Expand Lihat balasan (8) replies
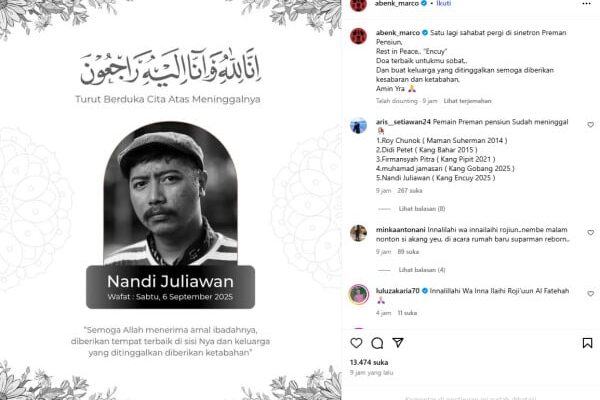Screen dimensions: 600x400 tap(422, 209)
